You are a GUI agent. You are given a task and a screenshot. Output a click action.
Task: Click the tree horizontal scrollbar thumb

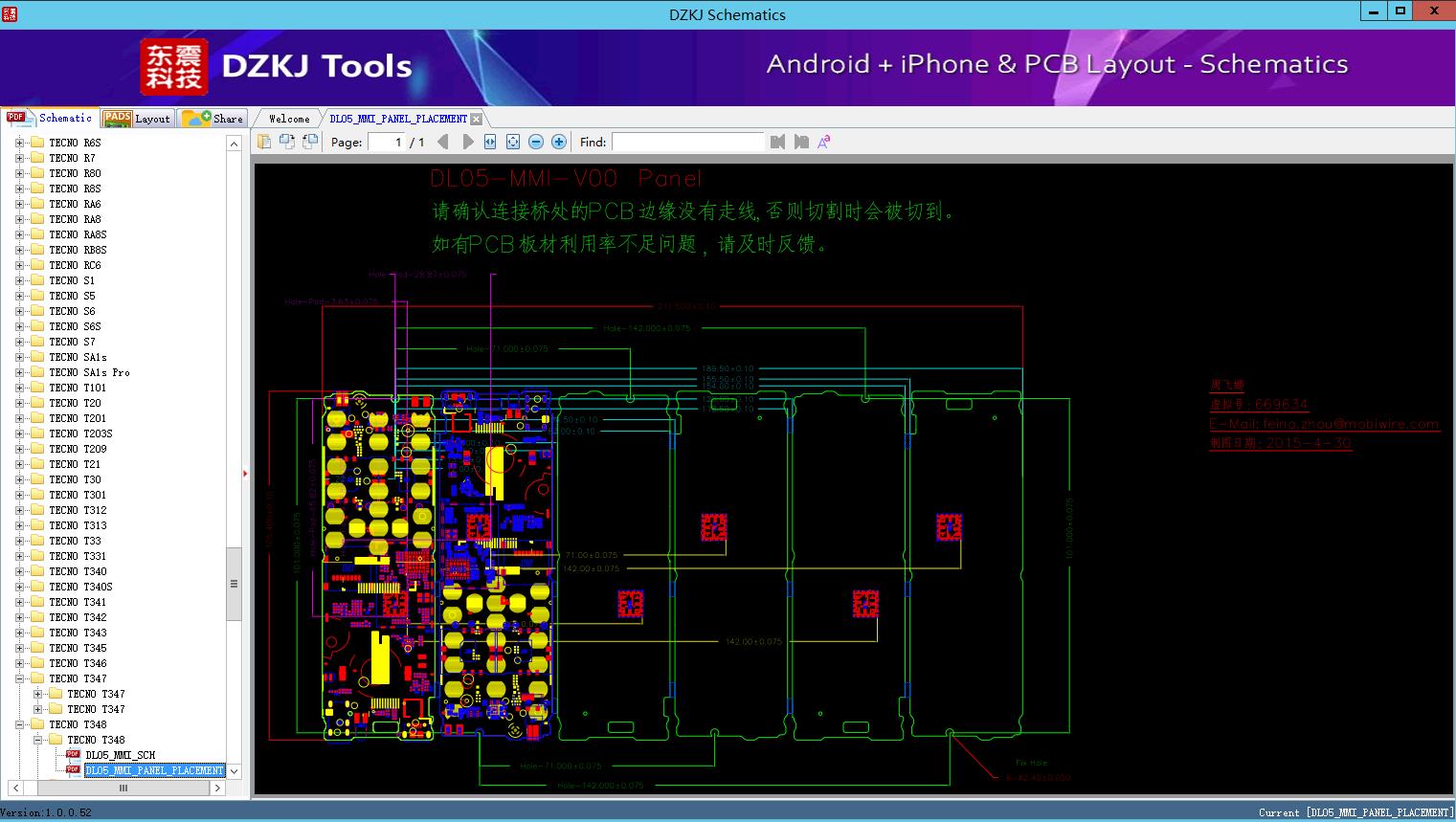pyautogui.click(x=123, y=789)
